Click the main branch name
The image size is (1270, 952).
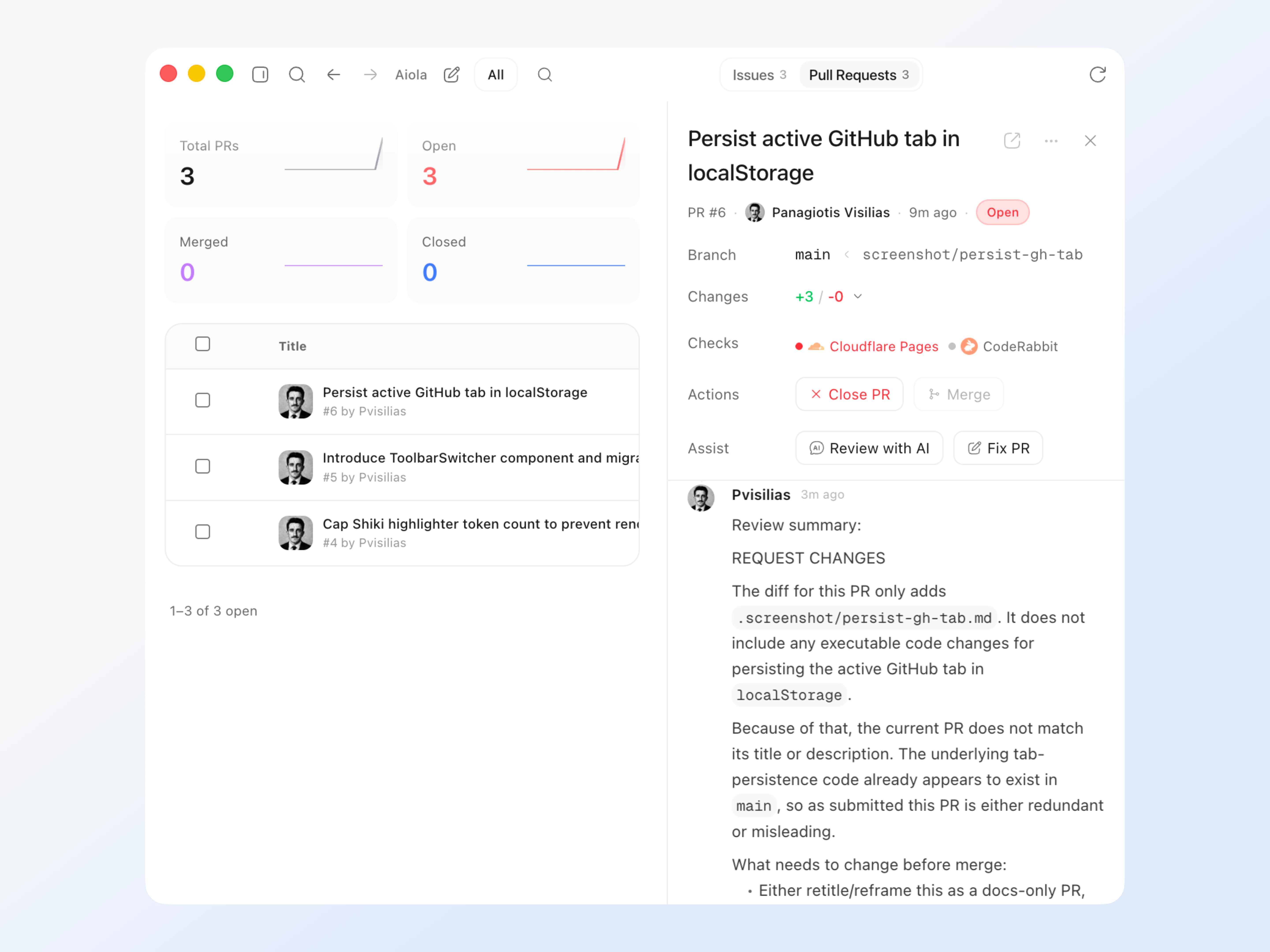(812, 255)
